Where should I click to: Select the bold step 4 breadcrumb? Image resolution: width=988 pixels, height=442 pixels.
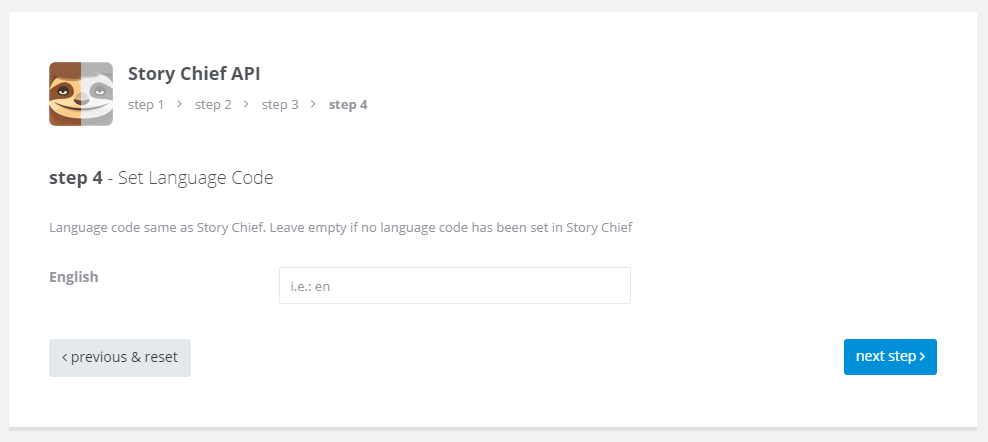tap(348, 105)
